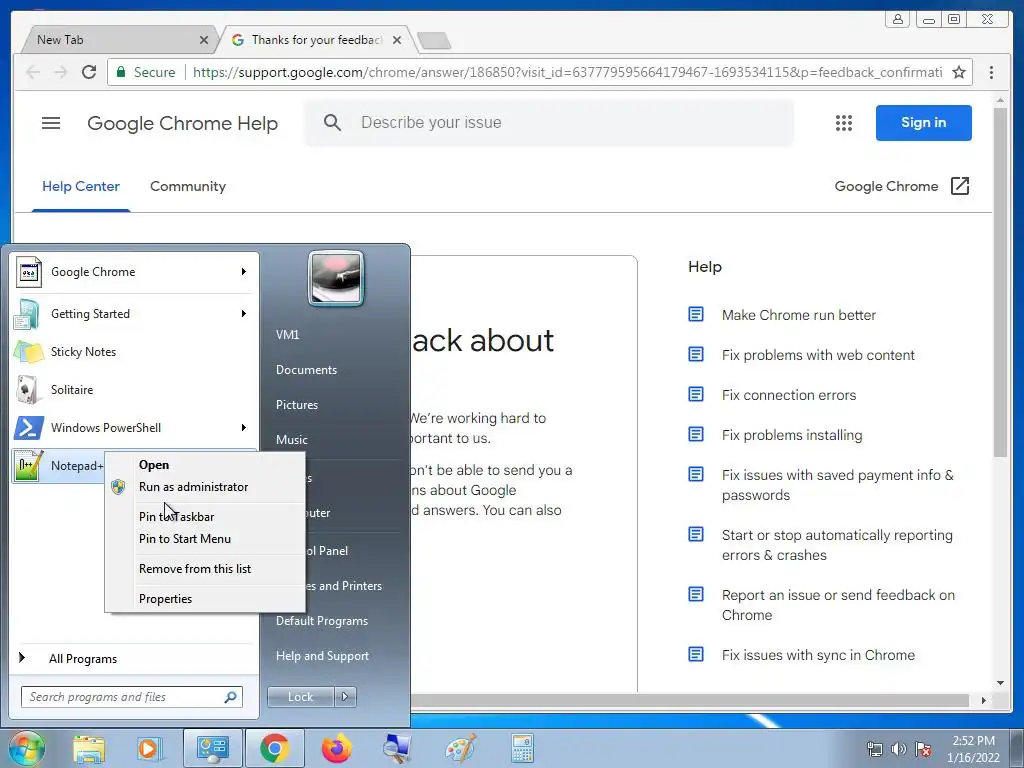Bookmark this page with star icon
The image size is (1024, 768).
pyautogui.click(x=959, y=72)
